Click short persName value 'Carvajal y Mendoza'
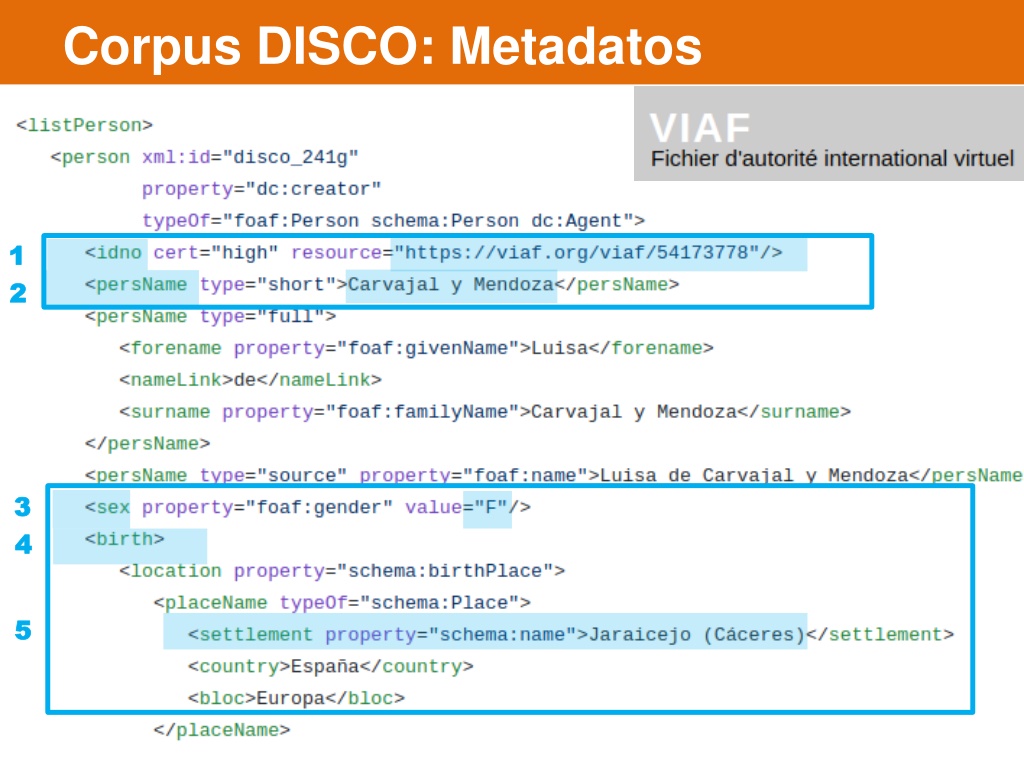The height and width of the screenshot is (768, 1024). [x=451, y=285]
